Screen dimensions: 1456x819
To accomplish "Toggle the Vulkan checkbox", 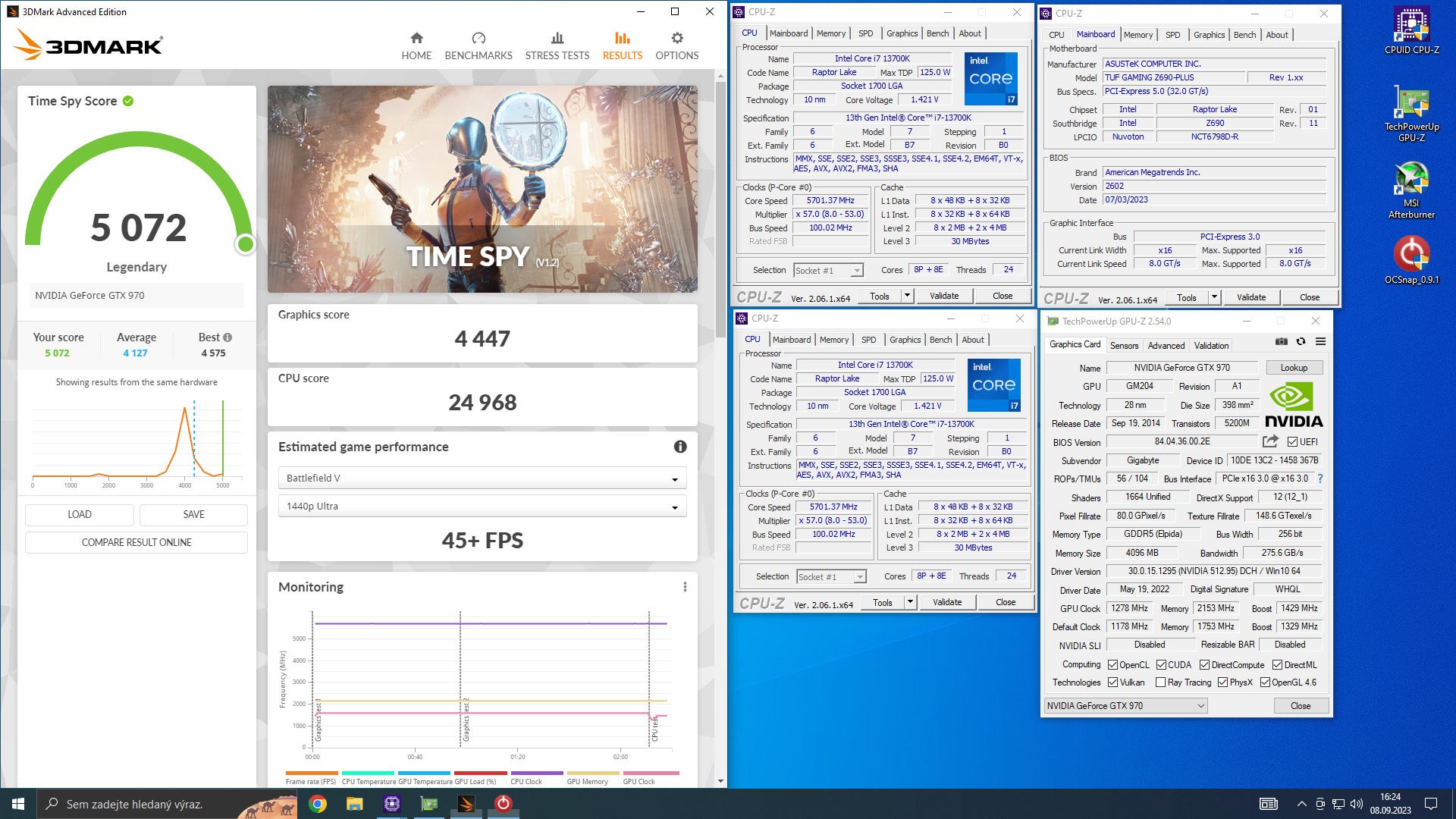I will coord(1112,682).
